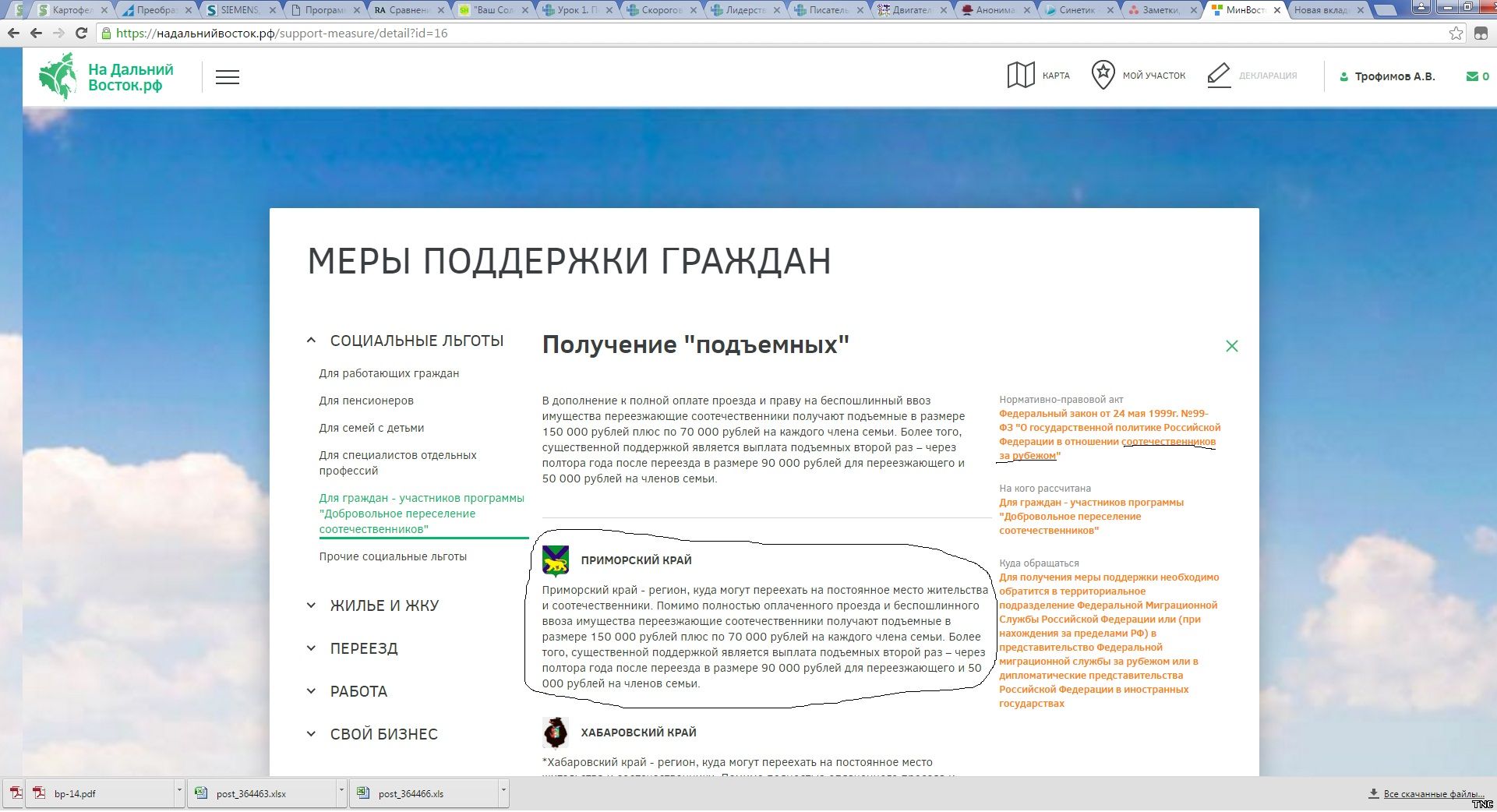Switch to the Урок 1 browser tab
The image size is (1497, 812).
577,10
